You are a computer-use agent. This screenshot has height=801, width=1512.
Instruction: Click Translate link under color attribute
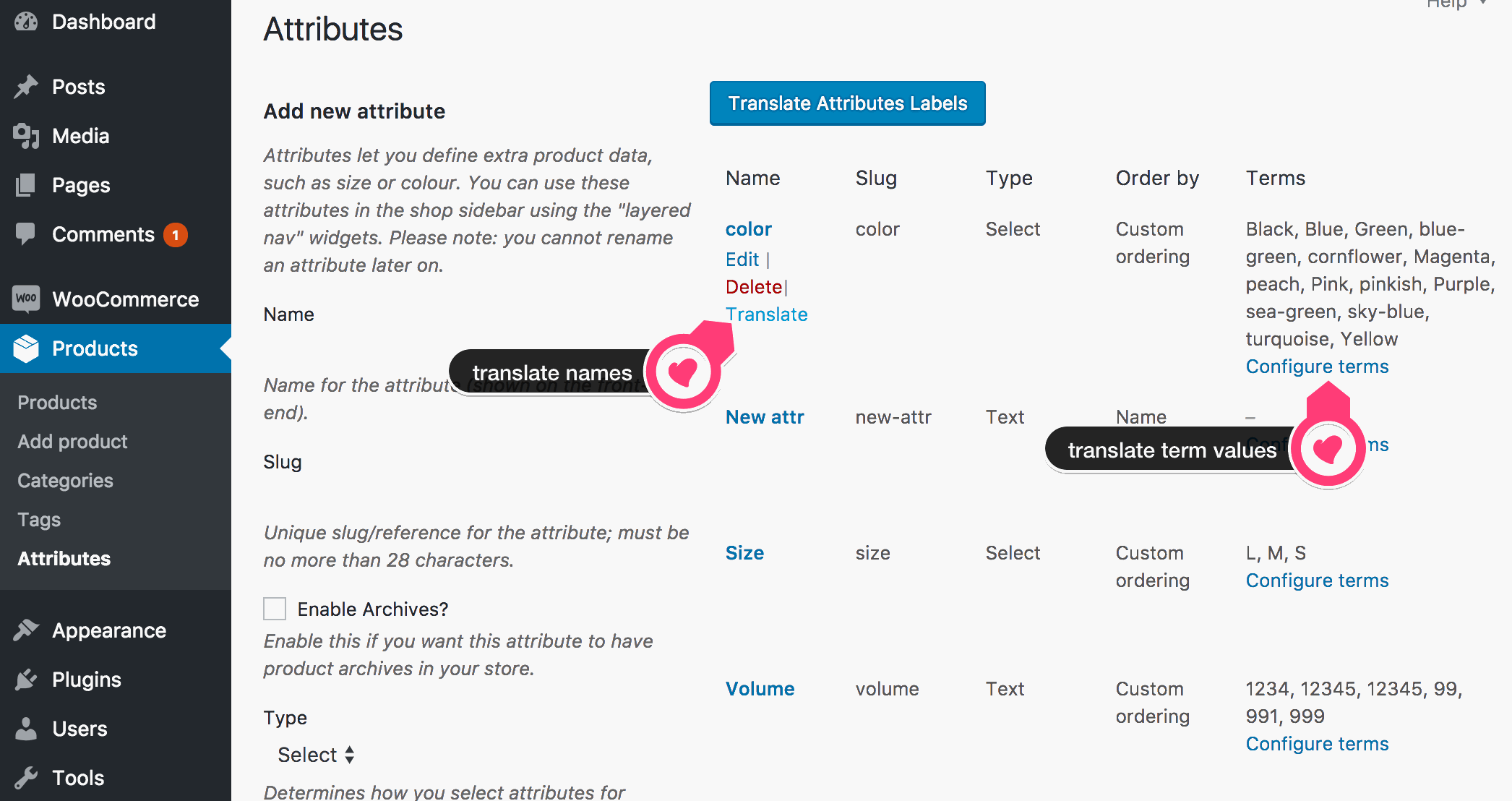[767, 314]
